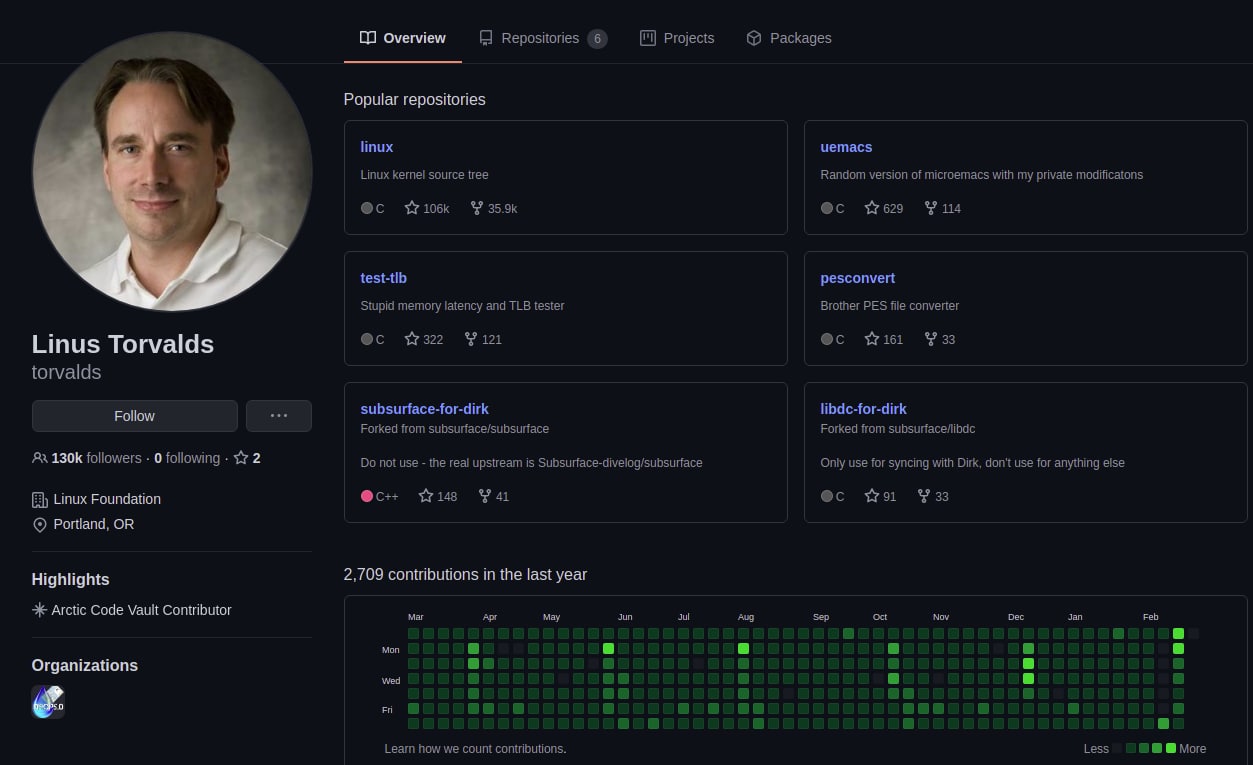Click subsurface-for-dirk star icon with 148

(x=426, y=496)
